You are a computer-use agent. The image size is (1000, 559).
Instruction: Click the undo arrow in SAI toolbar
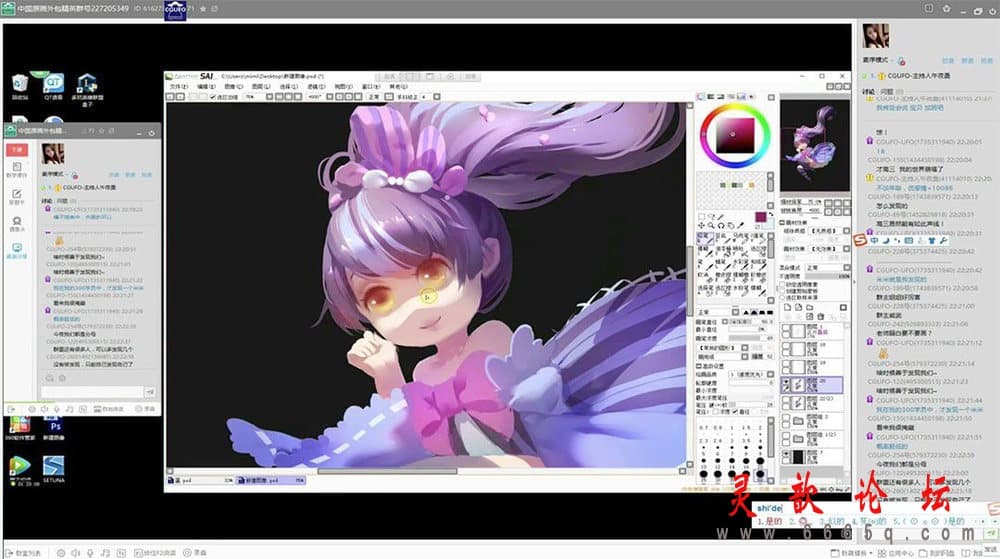(x=170, y=97)
